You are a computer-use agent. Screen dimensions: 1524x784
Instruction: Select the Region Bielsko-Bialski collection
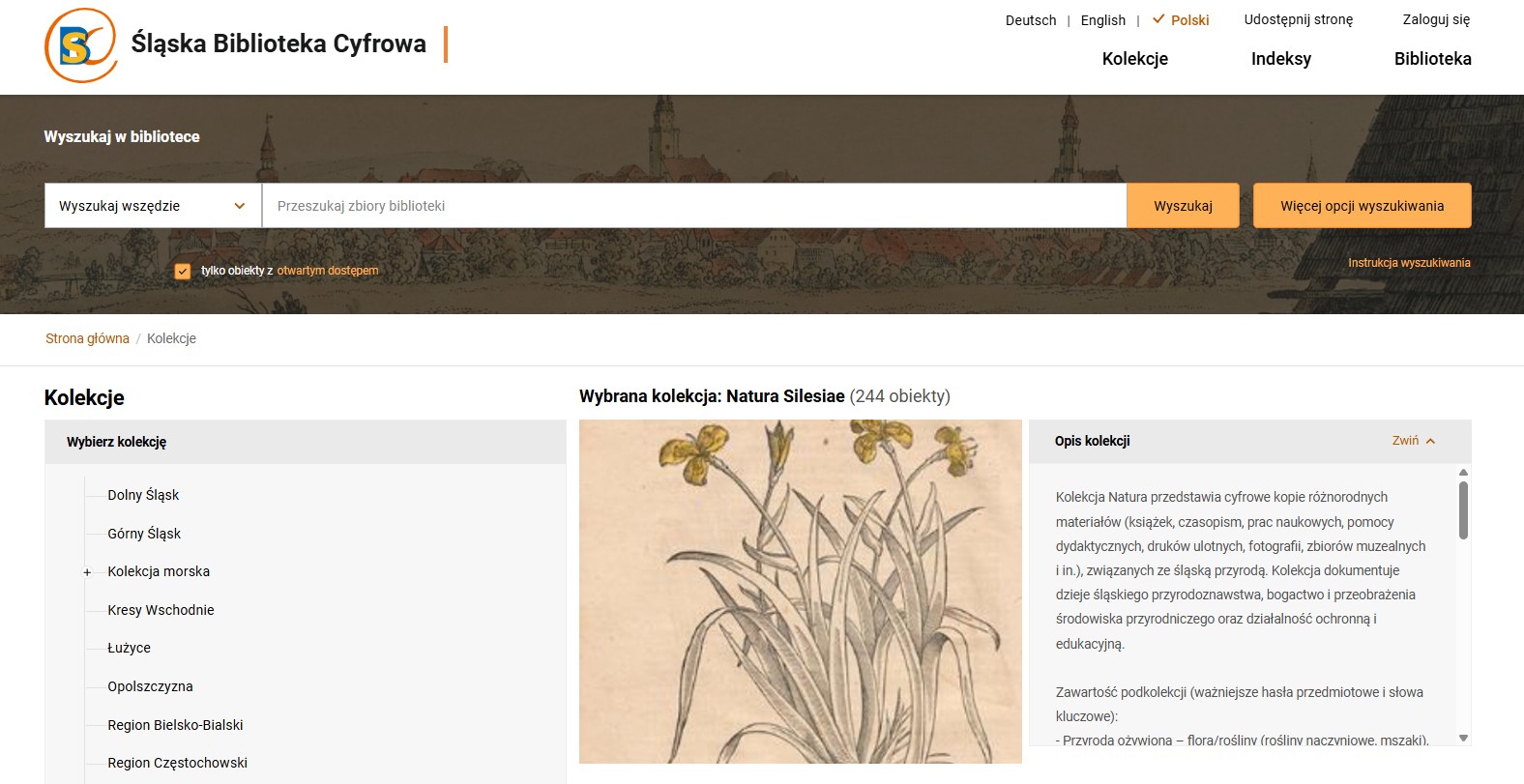click(x=175, y=725)
